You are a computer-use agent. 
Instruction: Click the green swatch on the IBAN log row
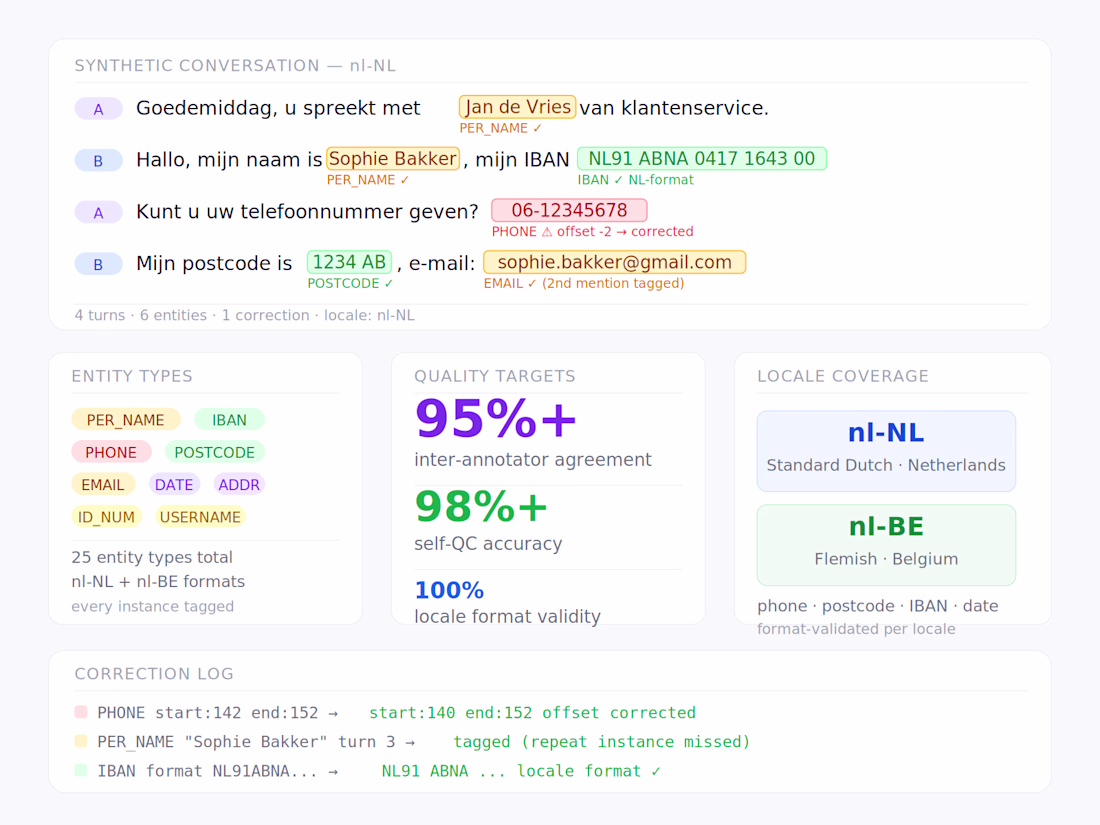pyautogui.click(x=81, y=770)
